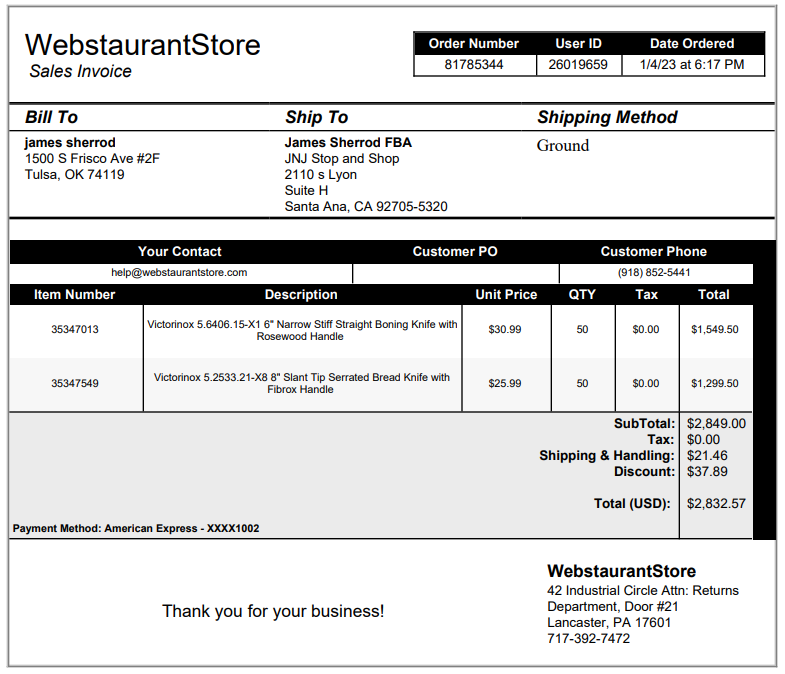Click the Discount value $37.89
The image size is (785, 674).
pyautogui.click(x=707, y=472)
